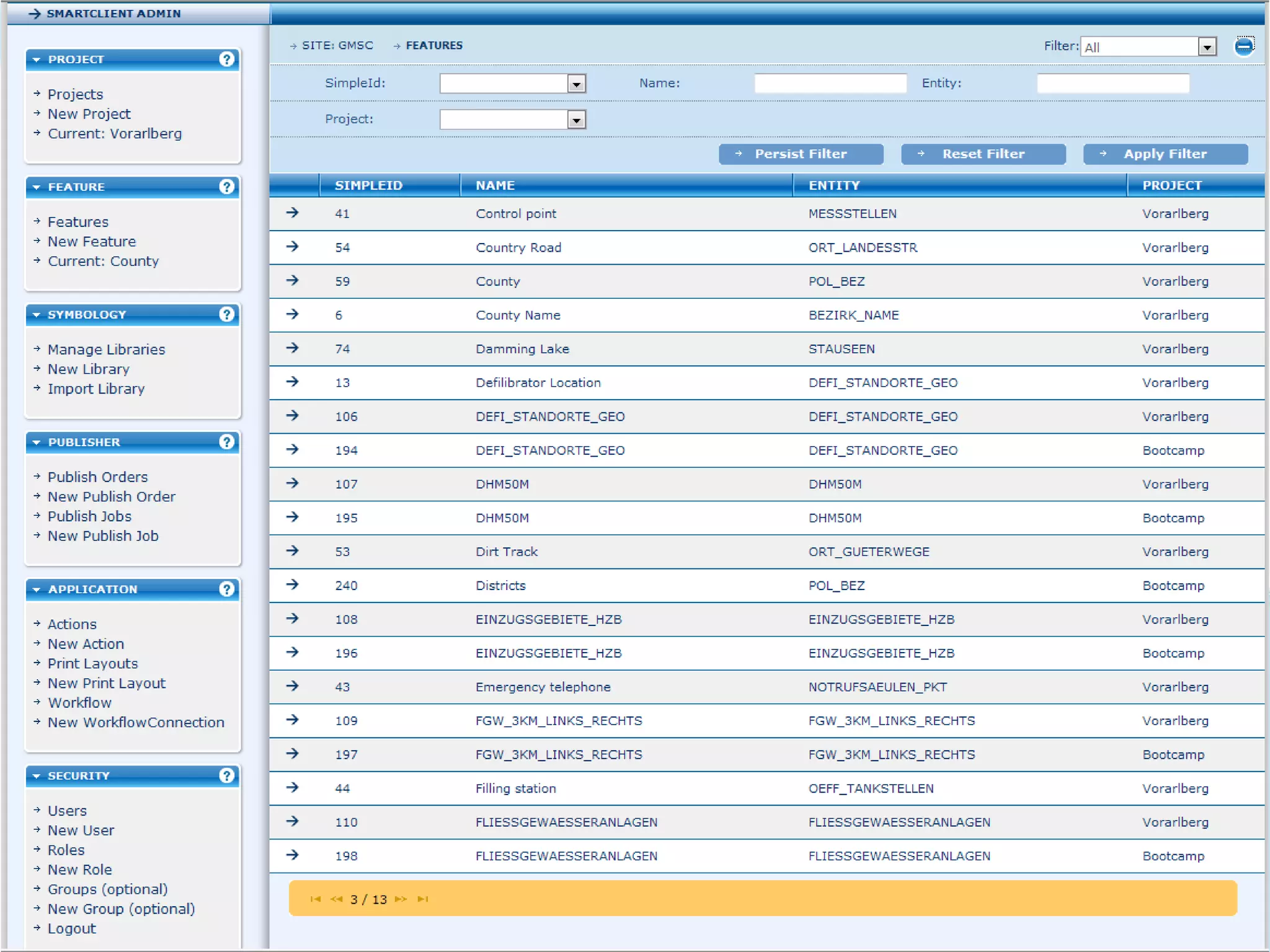Sort by the ENTITY column header
The image size is (1270, 952).
833,185
